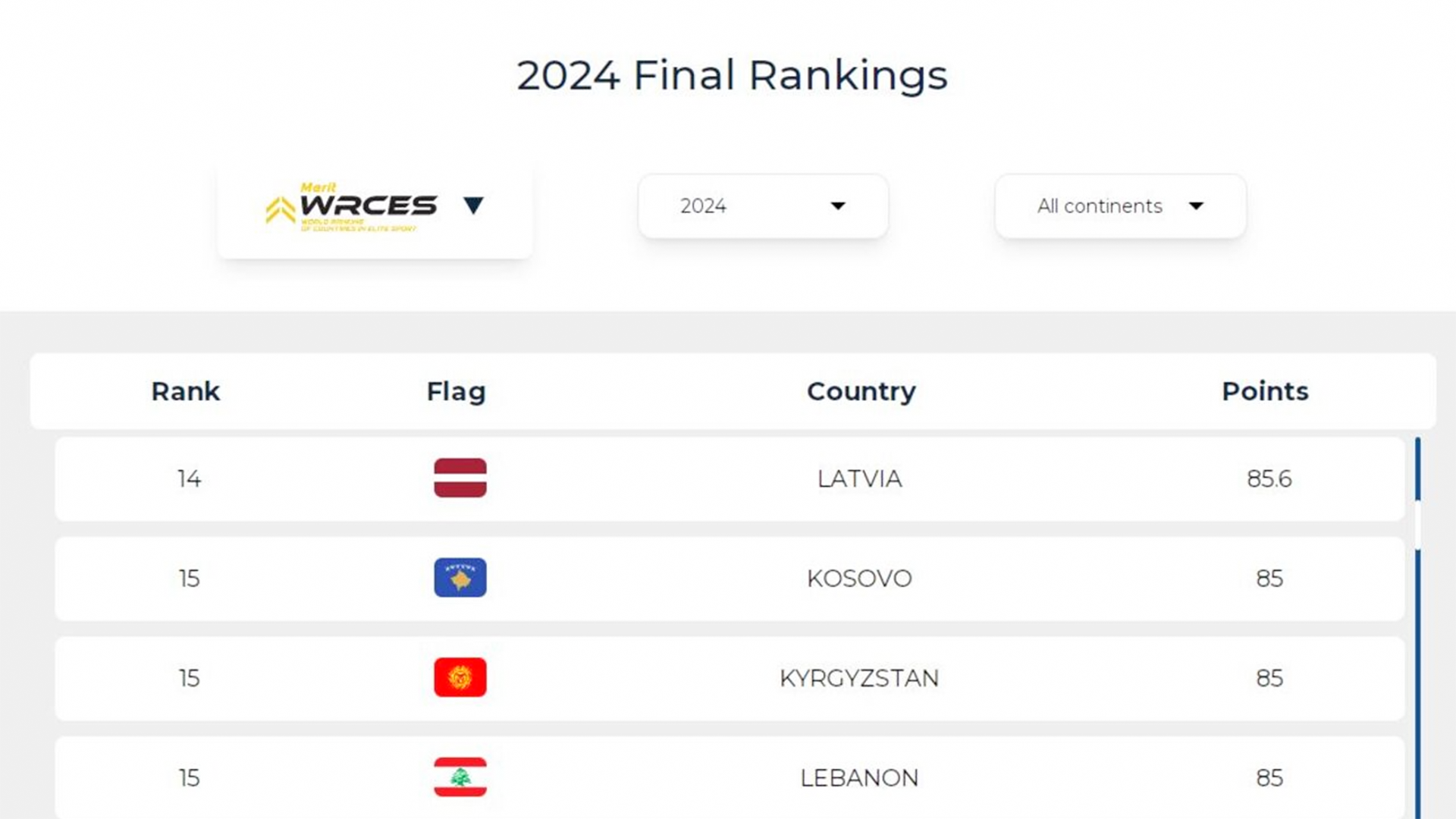Select the LATVIA country name
The height and width of the screenshot is (819, 1456).
pos(859,479)
